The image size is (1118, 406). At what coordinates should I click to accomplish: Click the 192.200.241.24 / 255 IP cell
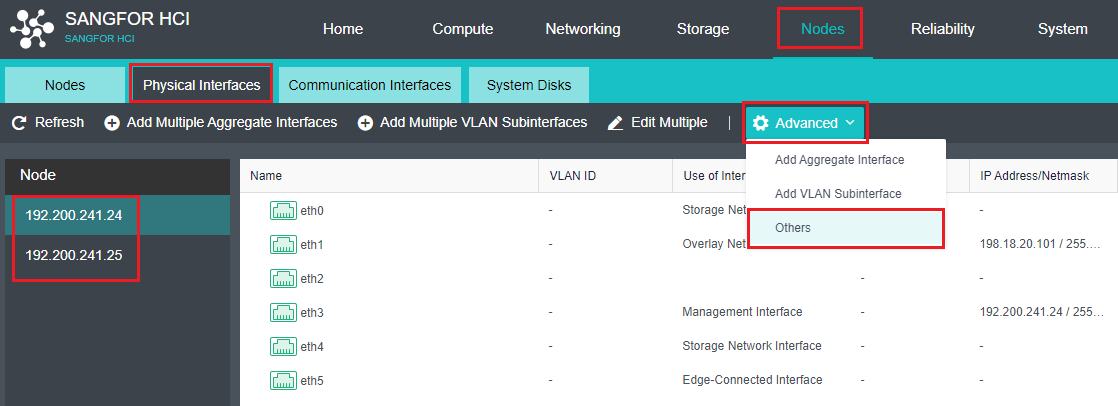coord(1042,312)
